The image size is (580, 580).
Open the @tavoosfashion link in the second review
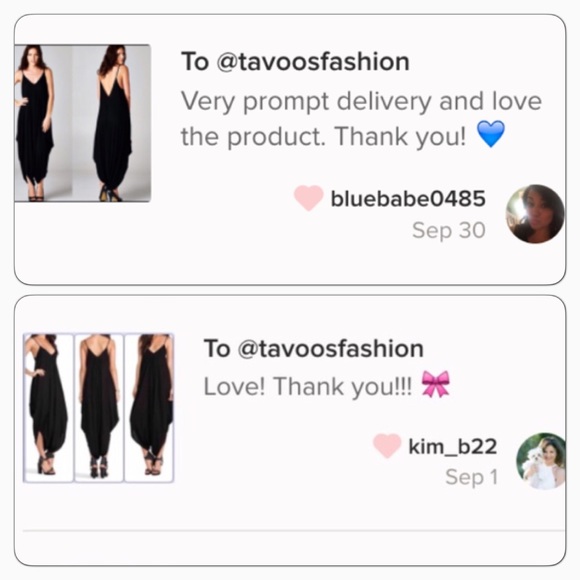pos(330,348)
